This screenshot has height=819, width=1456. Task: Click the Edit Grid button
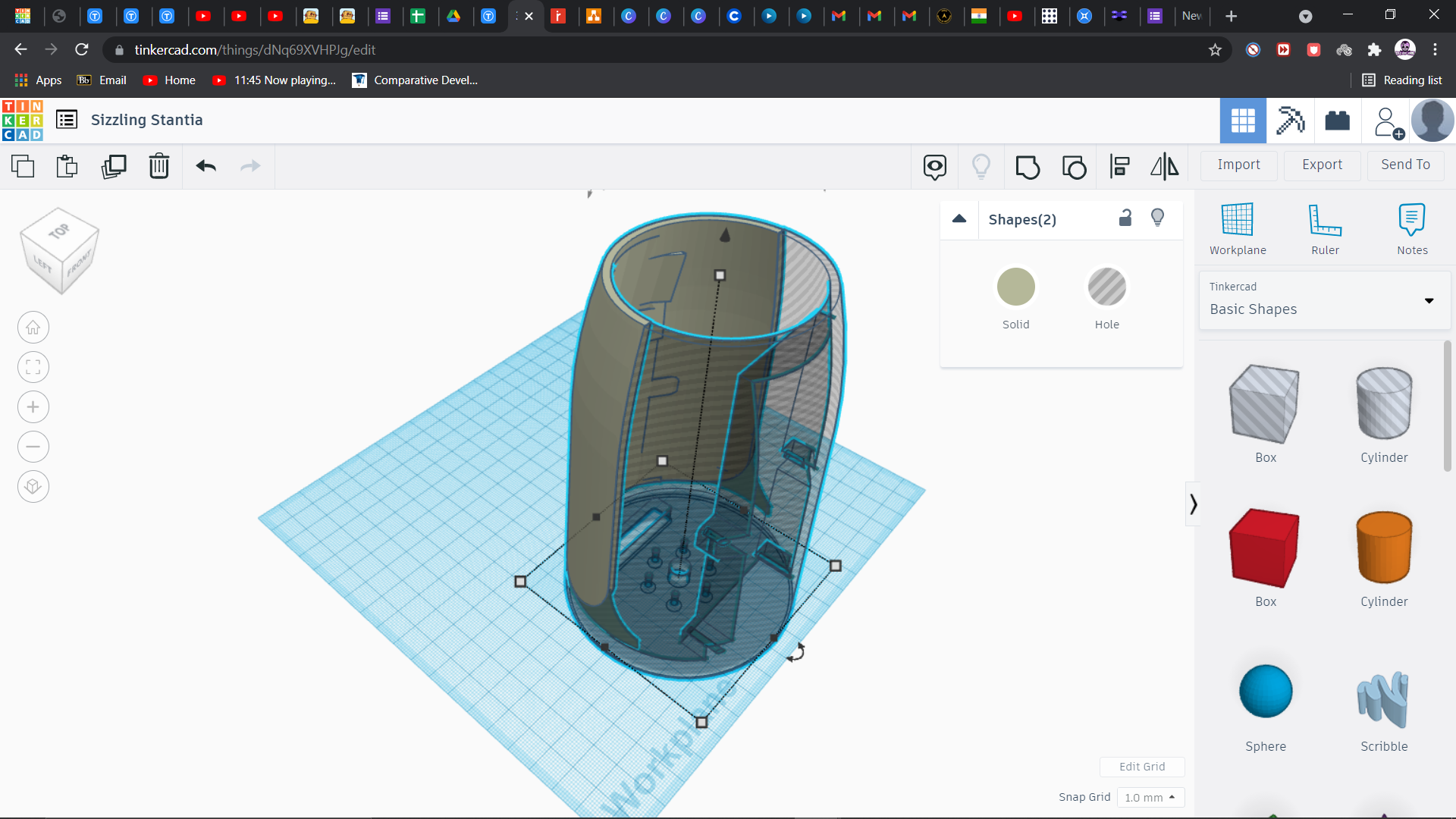(1142, 767)
